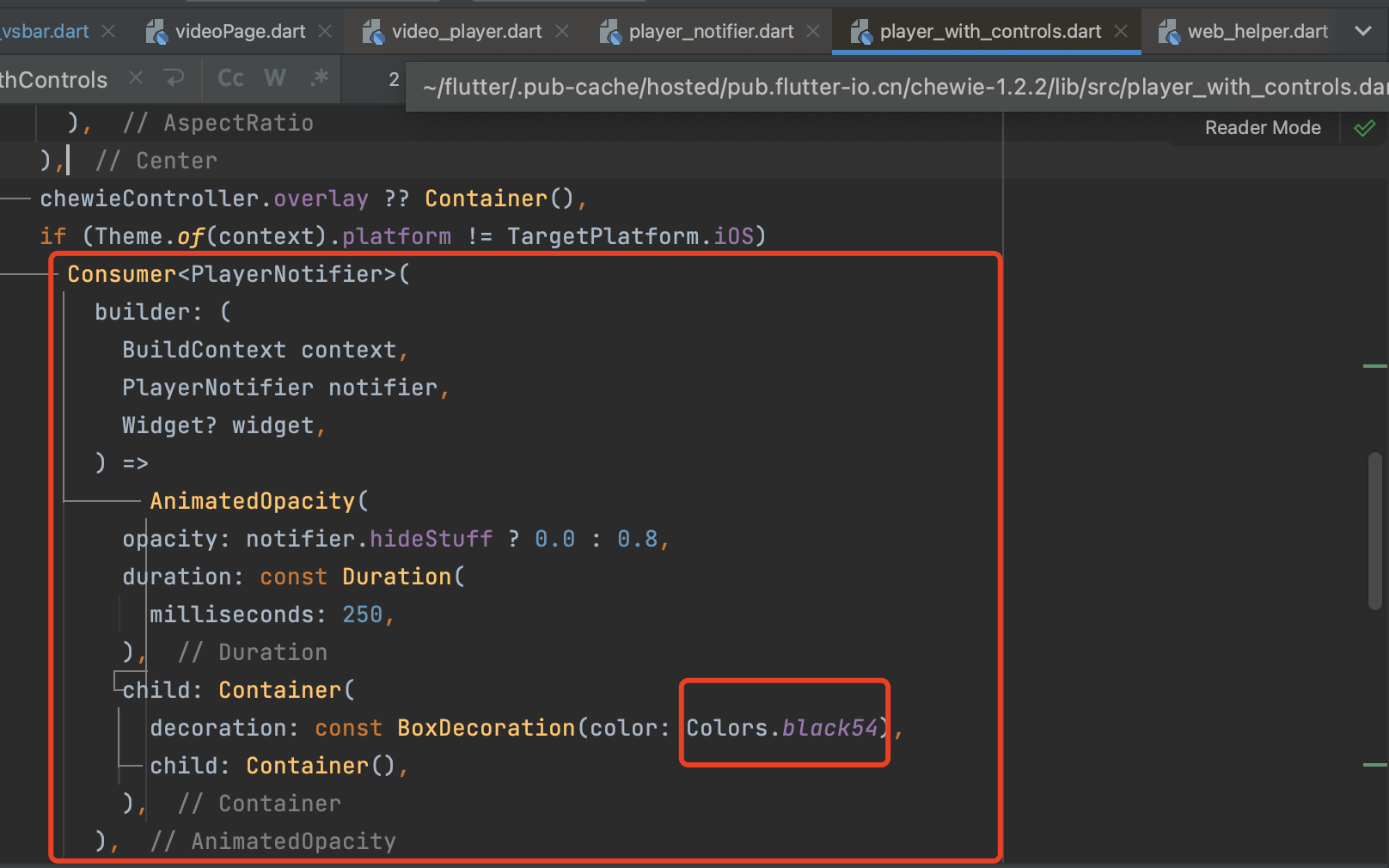
Task: Enable regex search mode (.*)
Action: [x=319, y=78]
